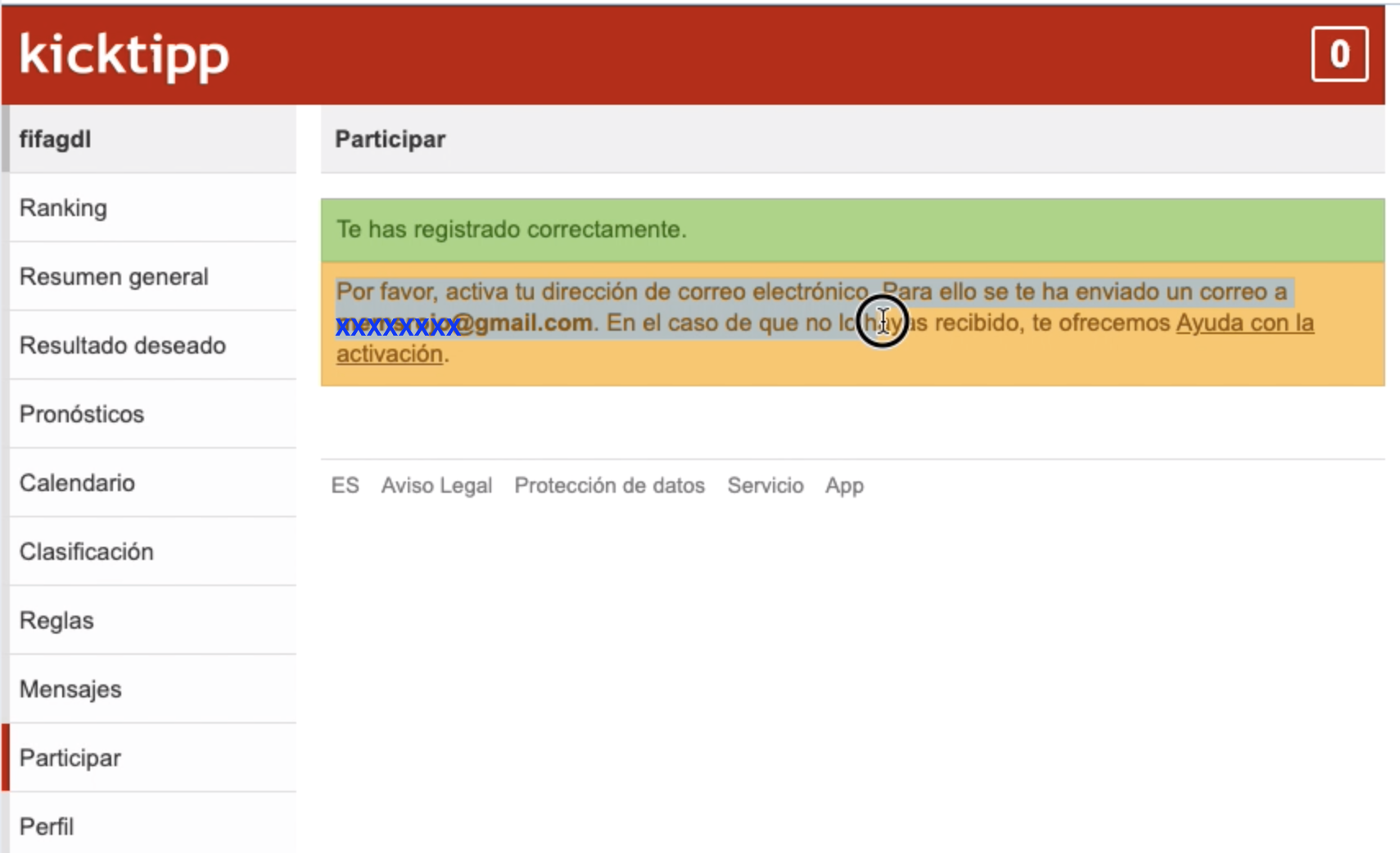
Task: Open Protección de datos link
Action: (609, 485)
